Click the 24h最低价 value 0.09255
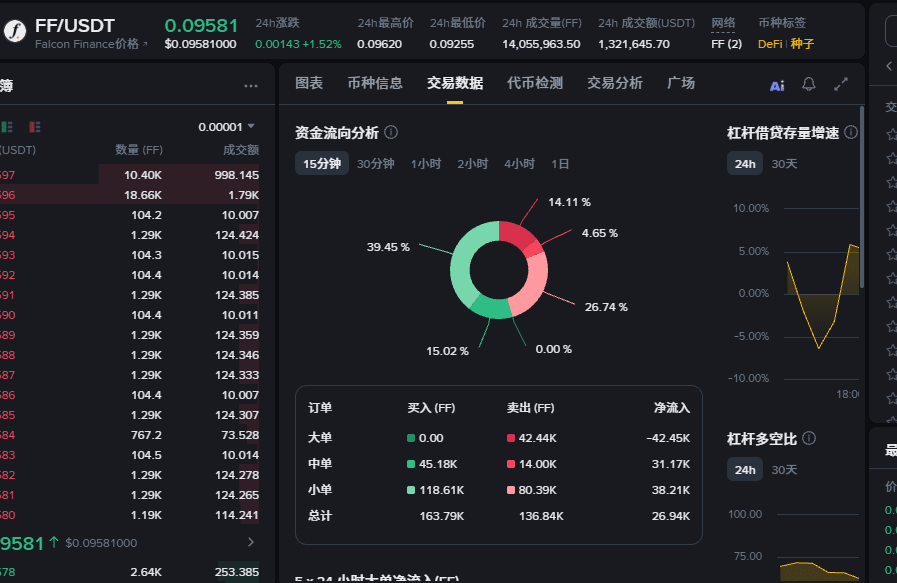This screenshot has width=897, height=583. point(451,44)
